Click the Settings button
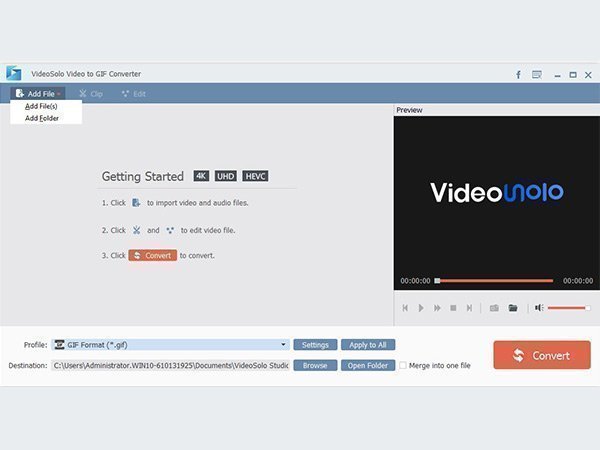This screenshot has height=450, width=600. coord(315,345)
